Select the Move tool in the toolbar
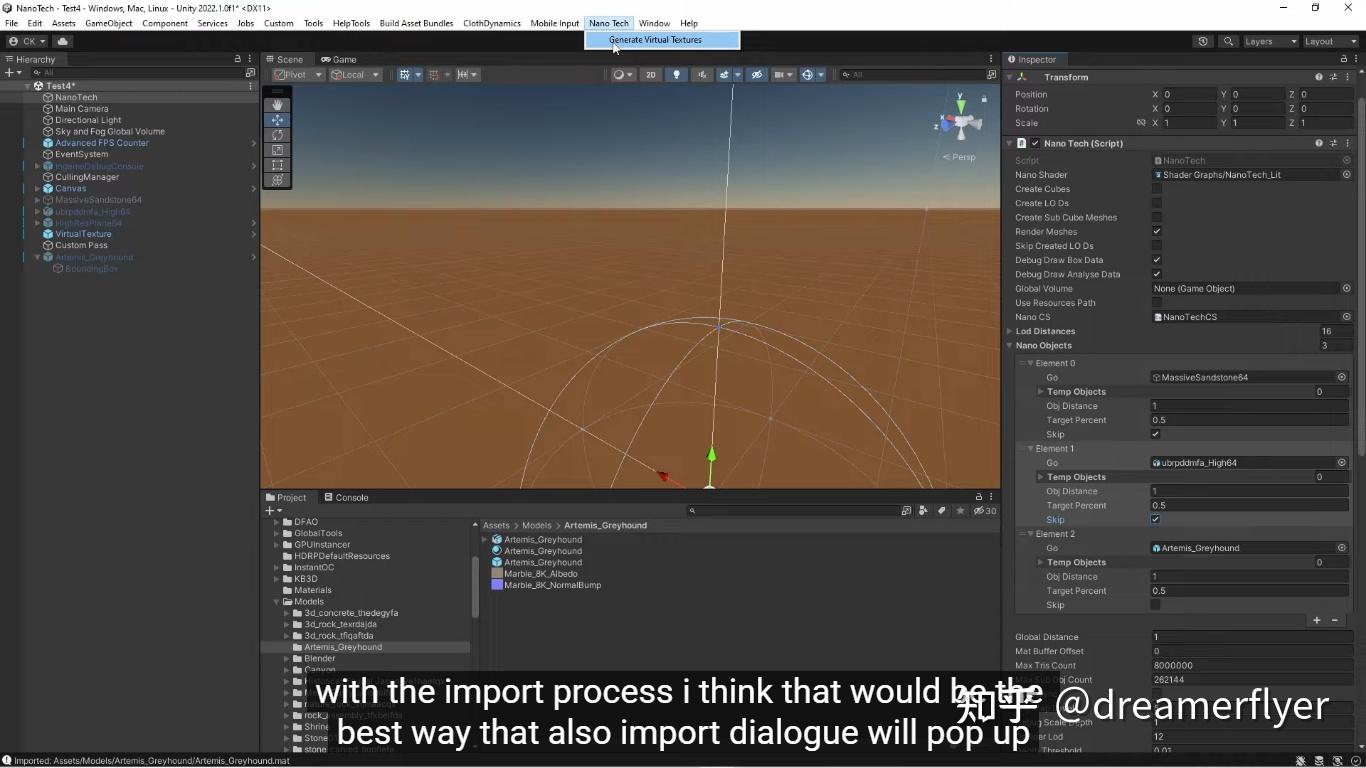The width and height of the screenshot is (1366, 768). (x=277, y=120)
